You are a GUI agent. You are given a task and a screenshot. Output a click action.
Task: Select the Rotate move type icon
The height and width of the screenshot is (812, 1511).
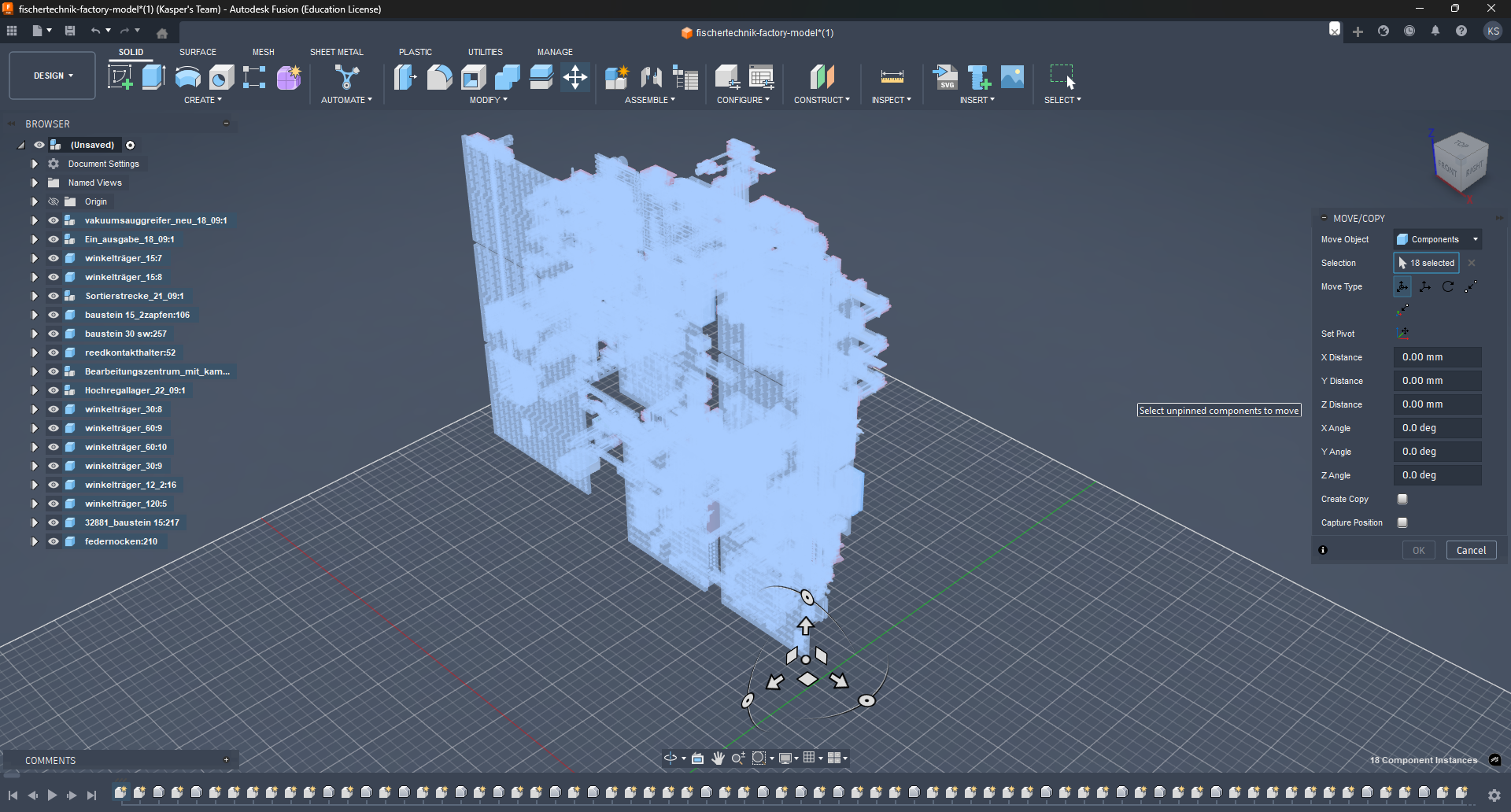1448,287
